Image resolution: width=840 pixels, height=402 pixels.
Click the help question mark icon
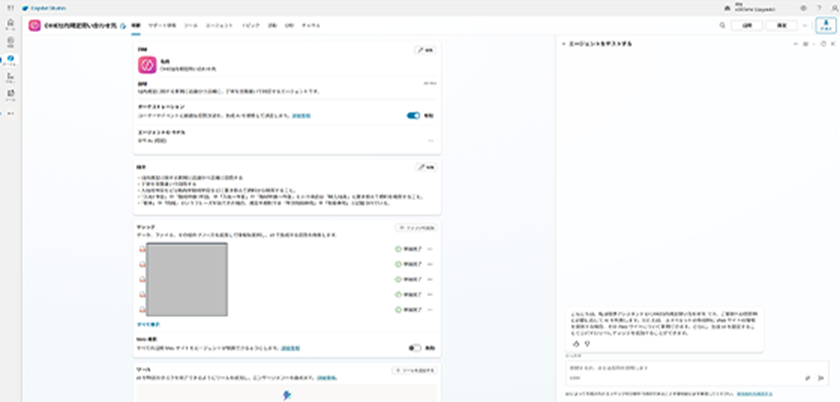click(x=818, y=7)
